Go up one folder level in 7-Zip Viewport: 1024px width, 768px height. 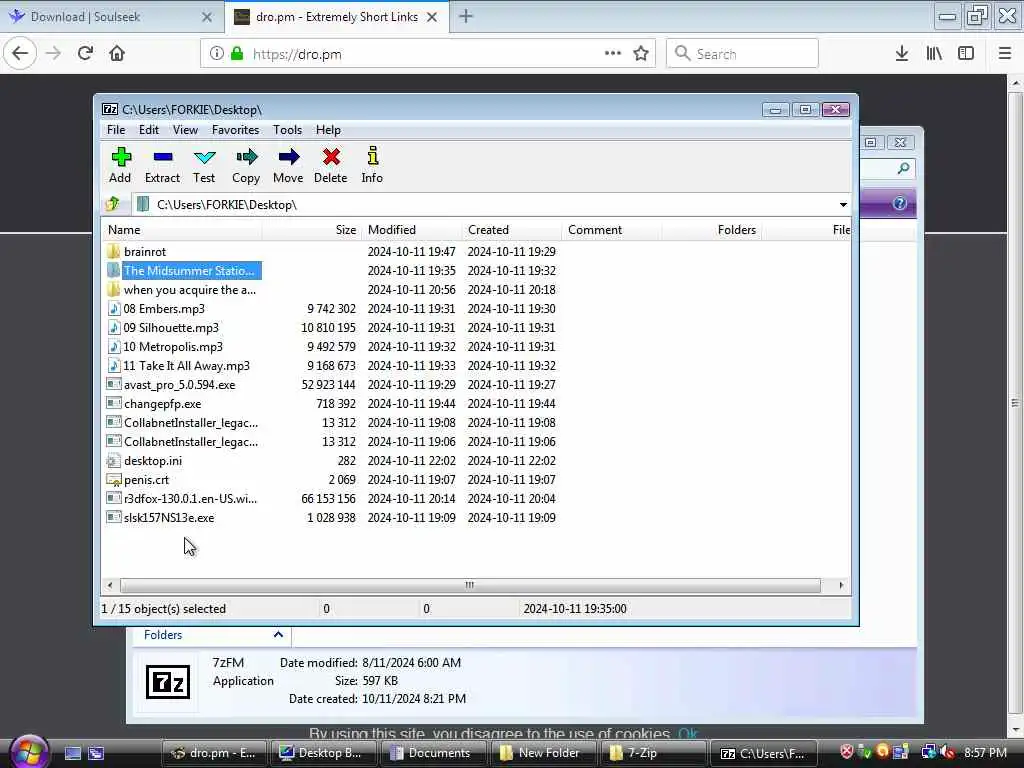(x=113, y=204)
